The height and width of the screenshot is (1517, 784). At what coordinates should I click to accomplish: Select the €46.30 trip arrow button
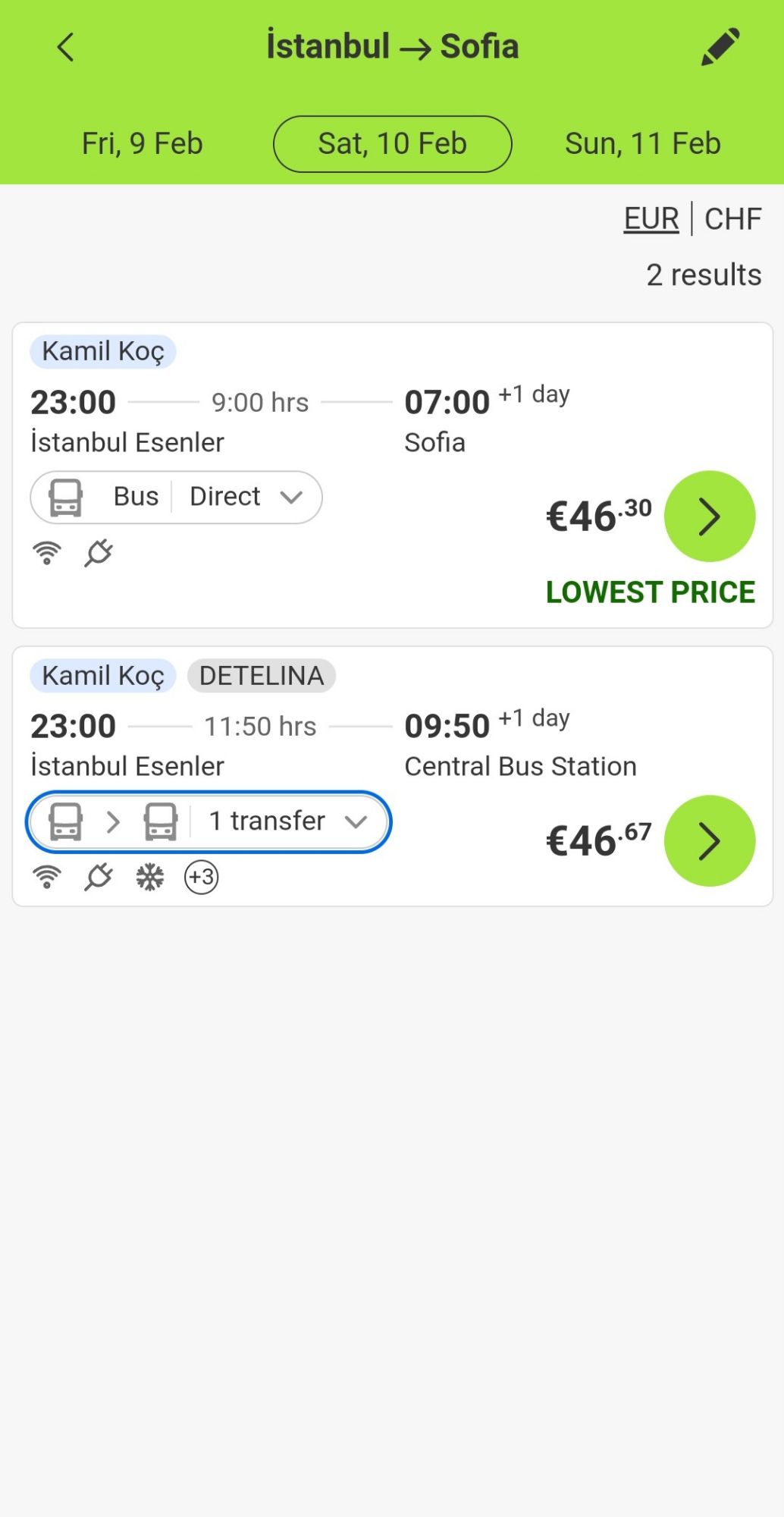[x=709, y=517]
